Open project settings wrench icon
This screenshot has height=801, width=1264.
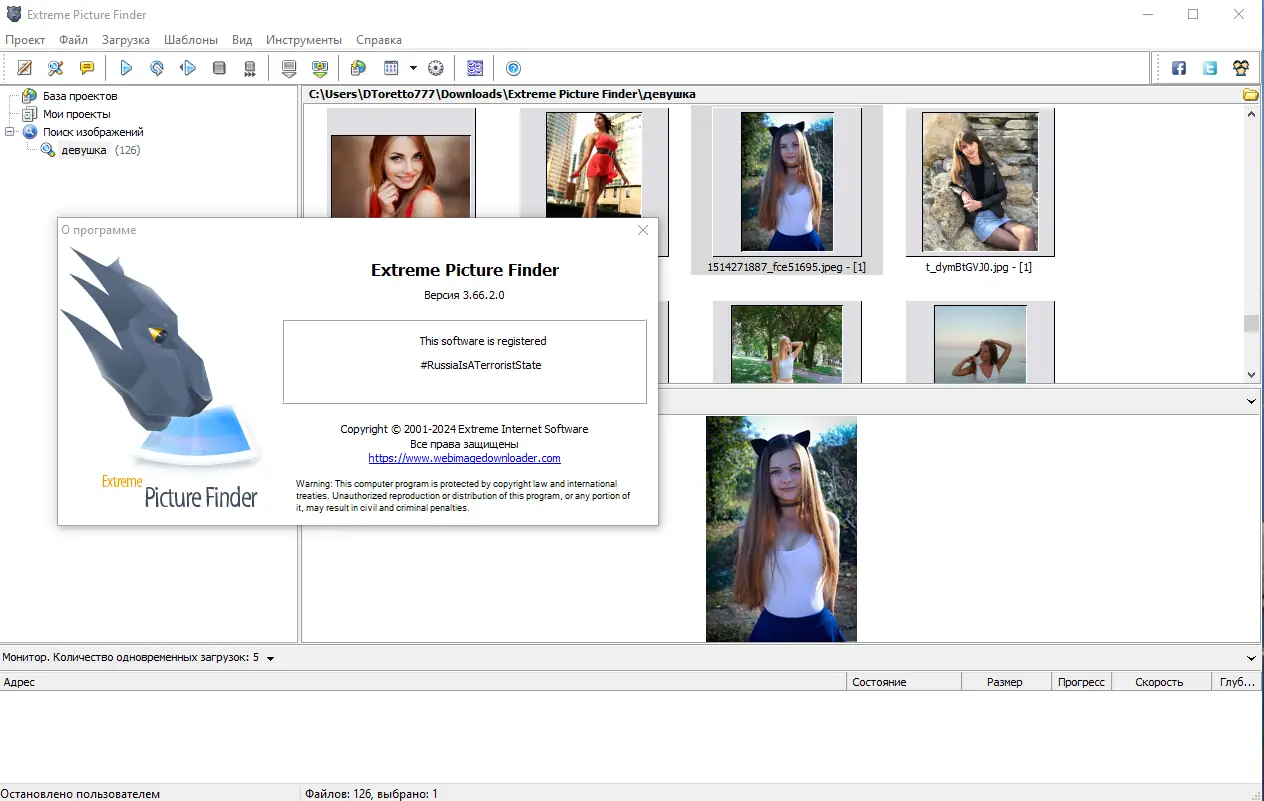tap(56, 68)
